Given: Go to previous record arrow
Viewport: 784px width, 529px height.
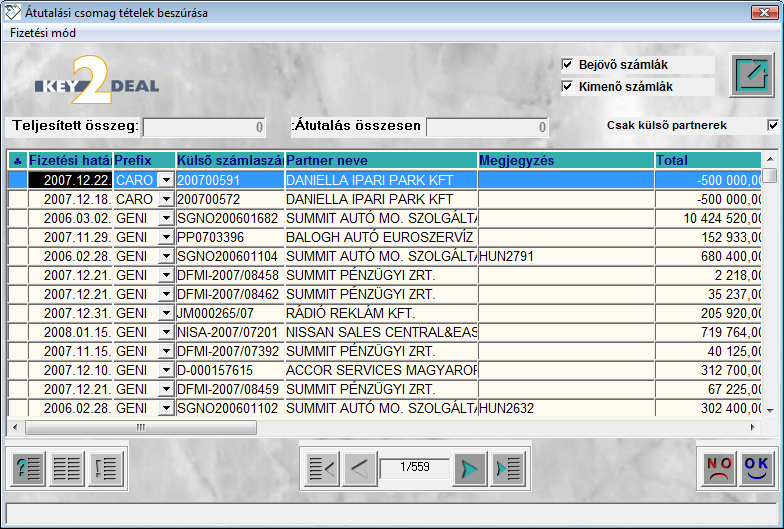Looking at the screenshot, I should pos(360,469).
